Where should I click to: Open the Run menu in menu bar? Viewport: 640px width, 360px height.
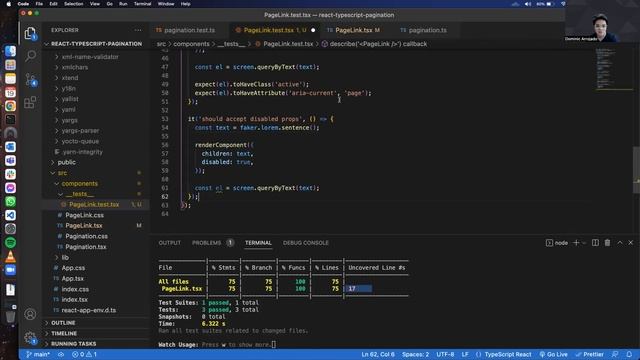(x=123, y=4)
